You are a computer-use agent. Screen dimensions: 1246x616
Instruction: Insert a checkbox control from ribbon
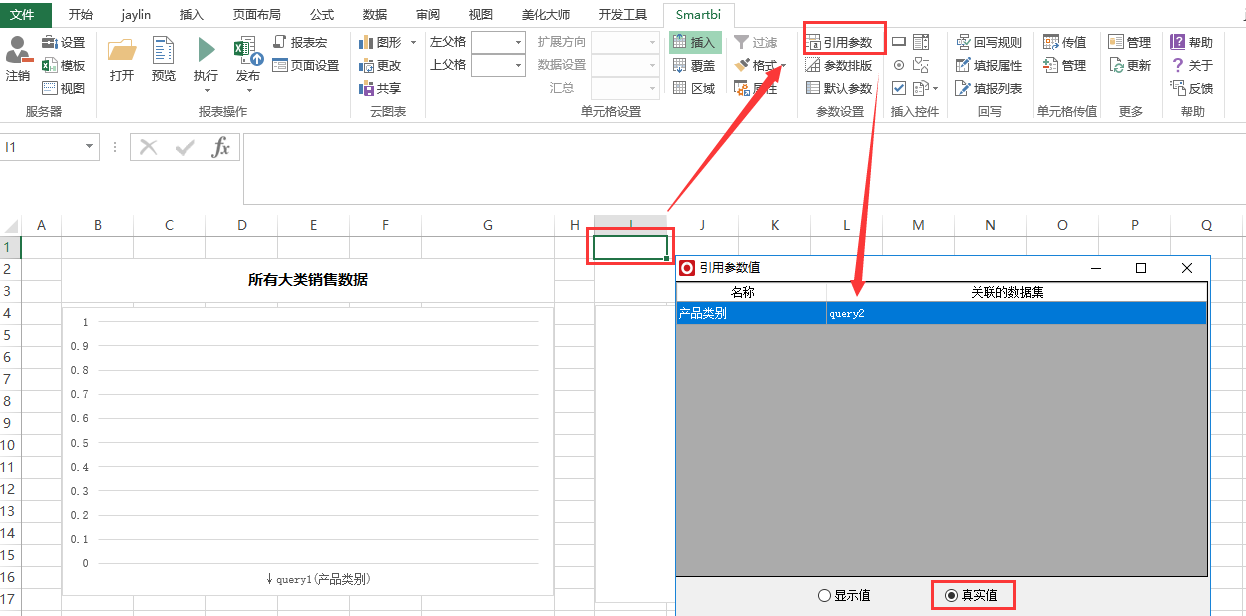click(898, 88)
